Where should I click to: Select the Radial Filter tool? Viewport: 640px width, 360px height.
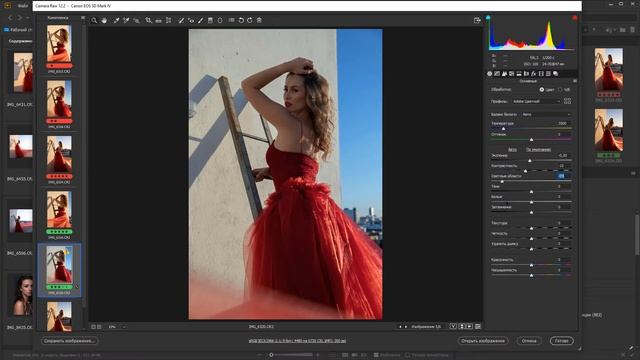point(220,20)
